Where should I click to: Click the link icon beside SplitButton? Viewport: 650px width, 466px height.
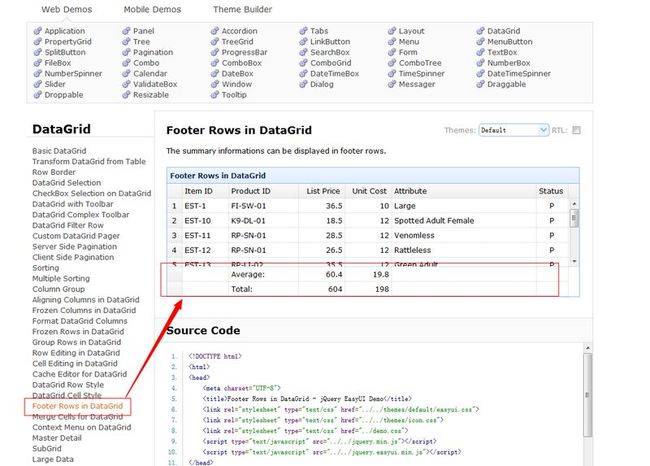click(38, 52)
